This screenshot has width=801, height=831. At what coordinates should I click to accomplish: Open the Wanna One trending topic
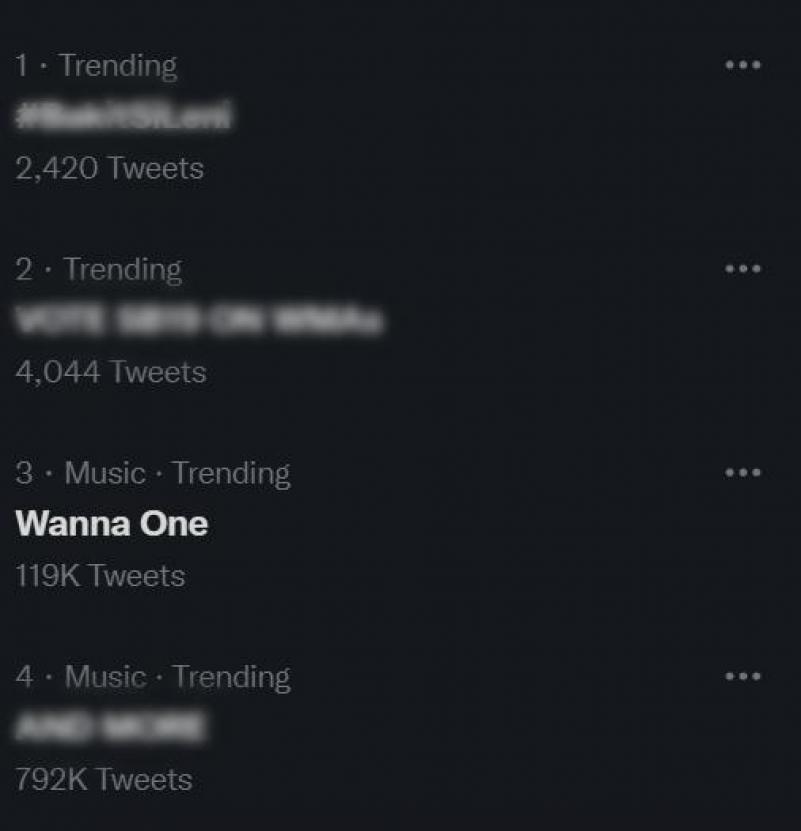[112, 524]
